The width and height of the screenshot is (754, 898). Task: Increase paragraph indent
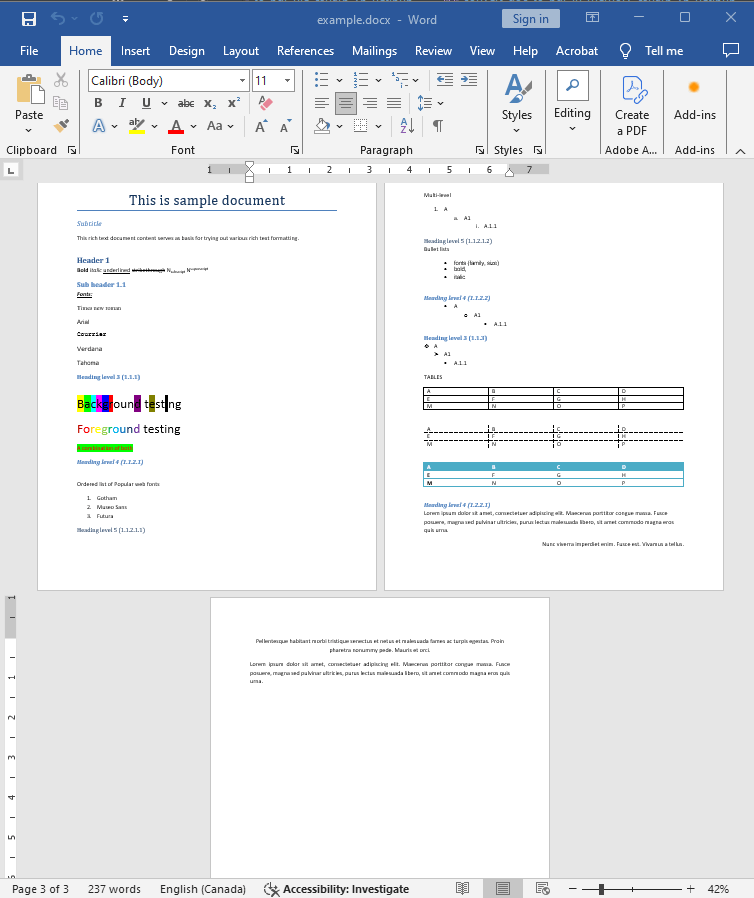(469, 80)
